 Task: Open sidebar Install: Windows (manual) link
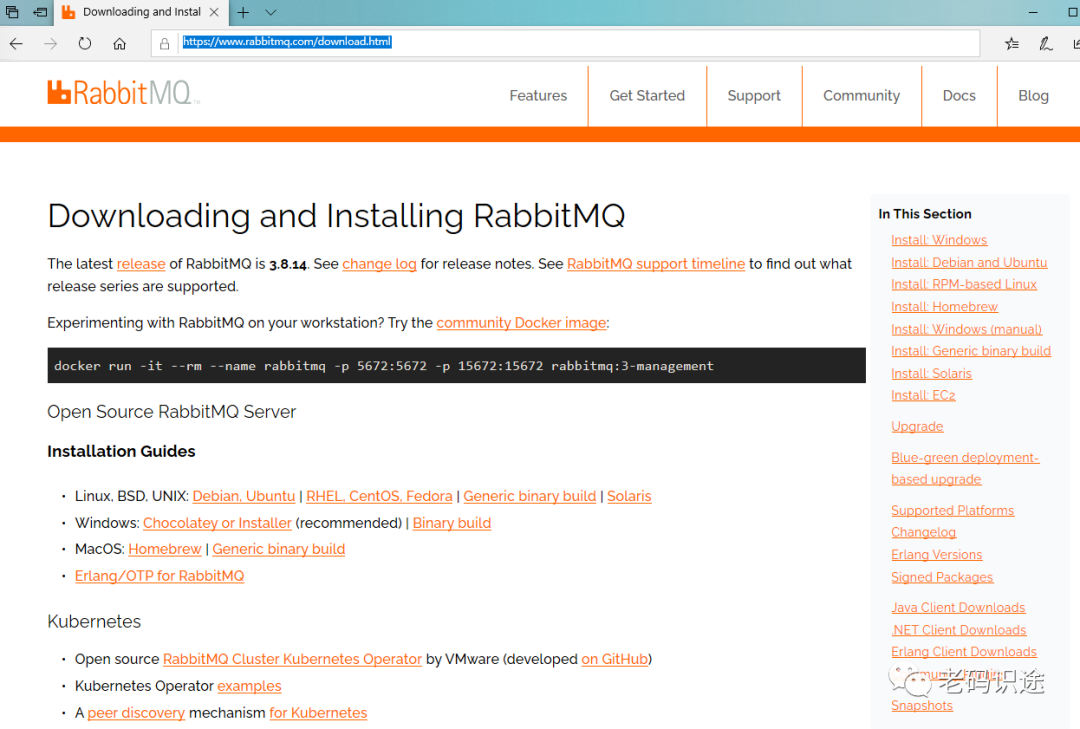click(966, 329)
